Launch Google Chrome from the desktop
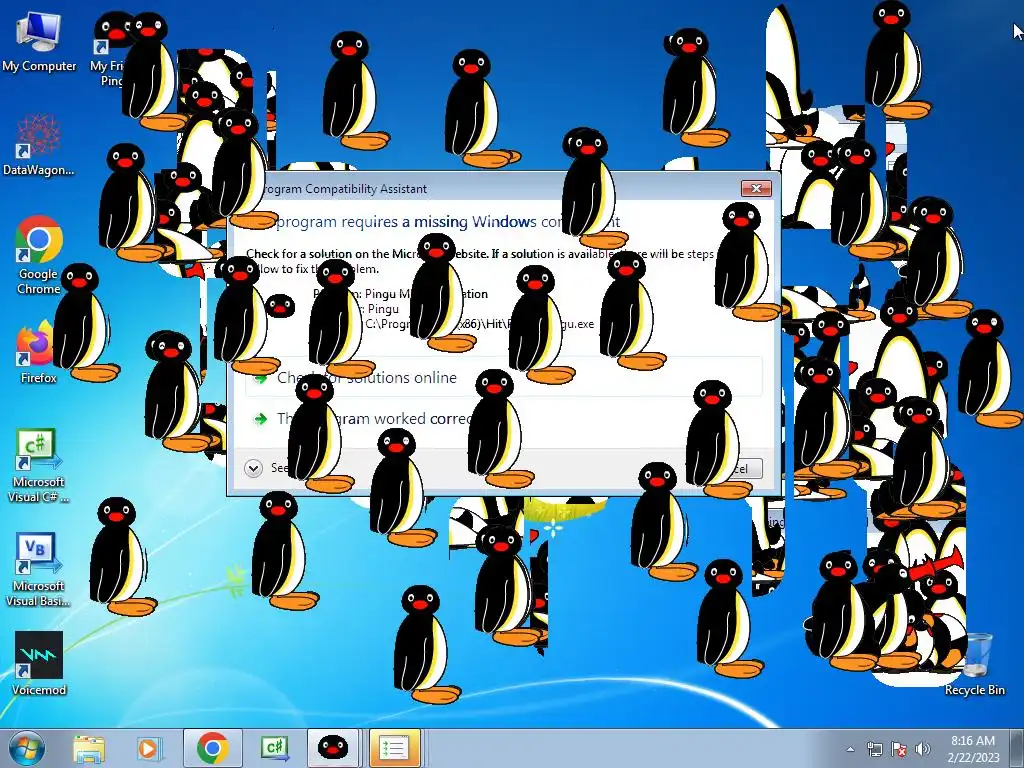Image resolution: width=1024 pixels, height=768 pixels. click(x=39, y=256)
